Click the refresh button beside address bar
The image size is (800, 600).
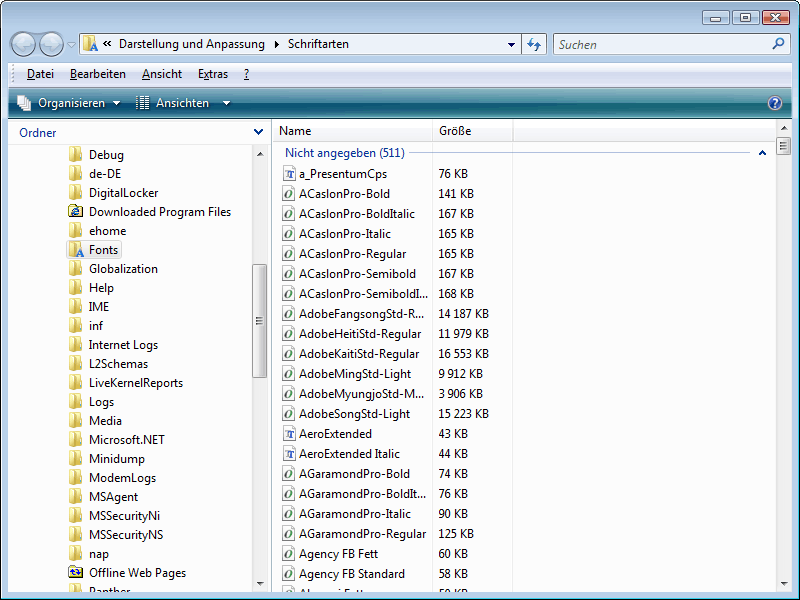534,45
